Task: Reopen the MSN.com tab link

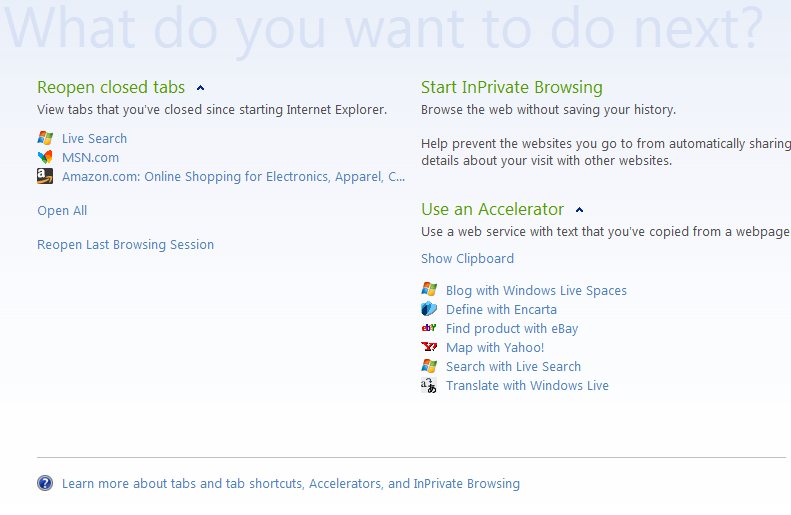Action: [90, 157]
